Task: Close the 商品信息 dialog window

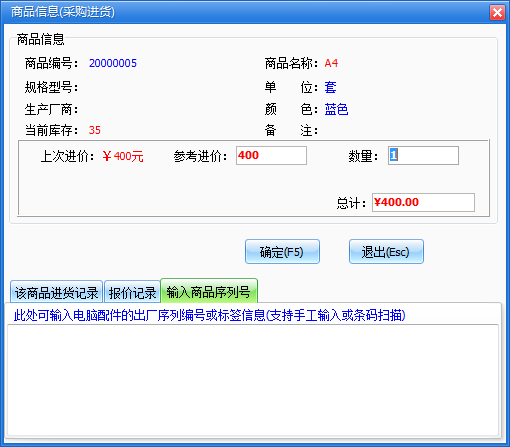Action: tap(497, 13)
